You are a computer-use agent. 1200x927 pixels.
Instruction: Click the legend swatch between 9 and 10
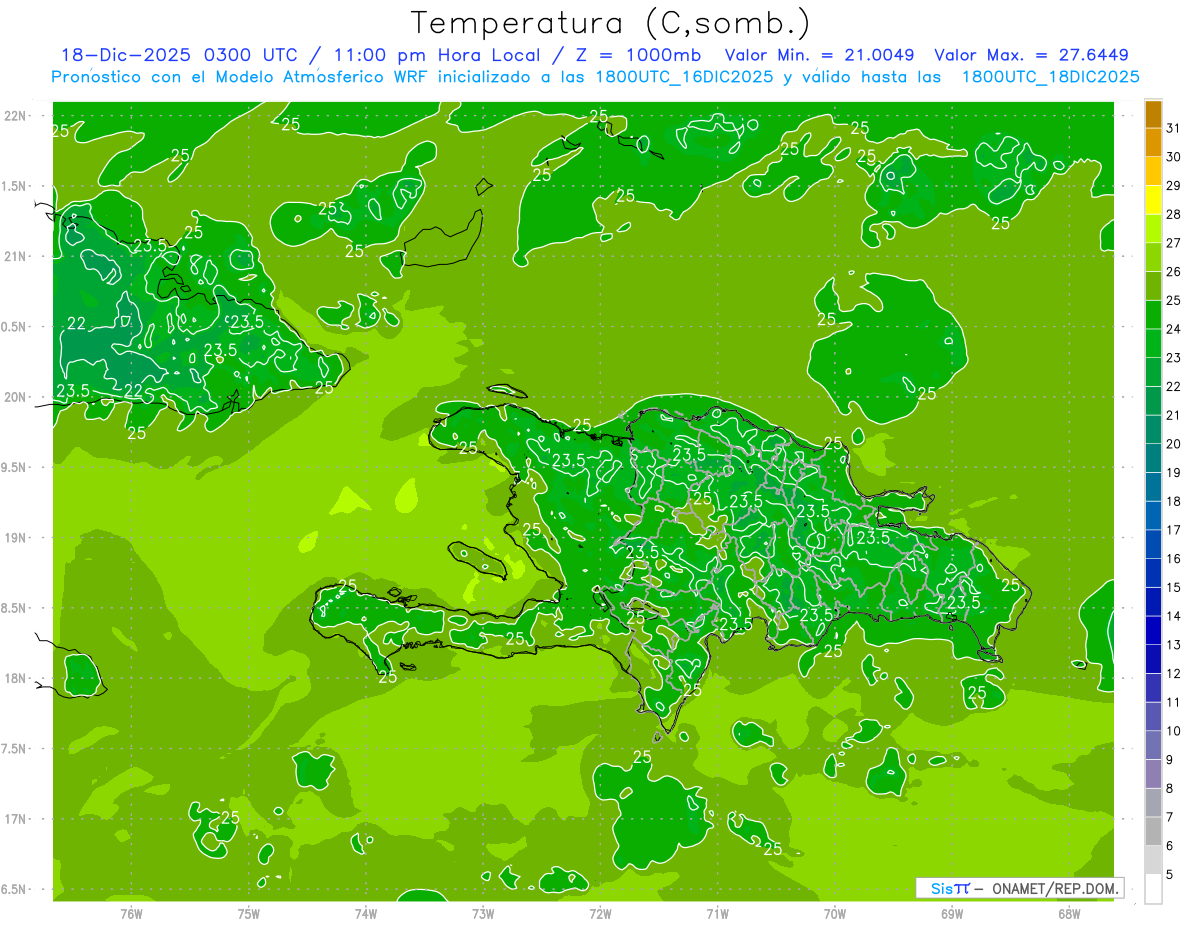coord(1153,746)
